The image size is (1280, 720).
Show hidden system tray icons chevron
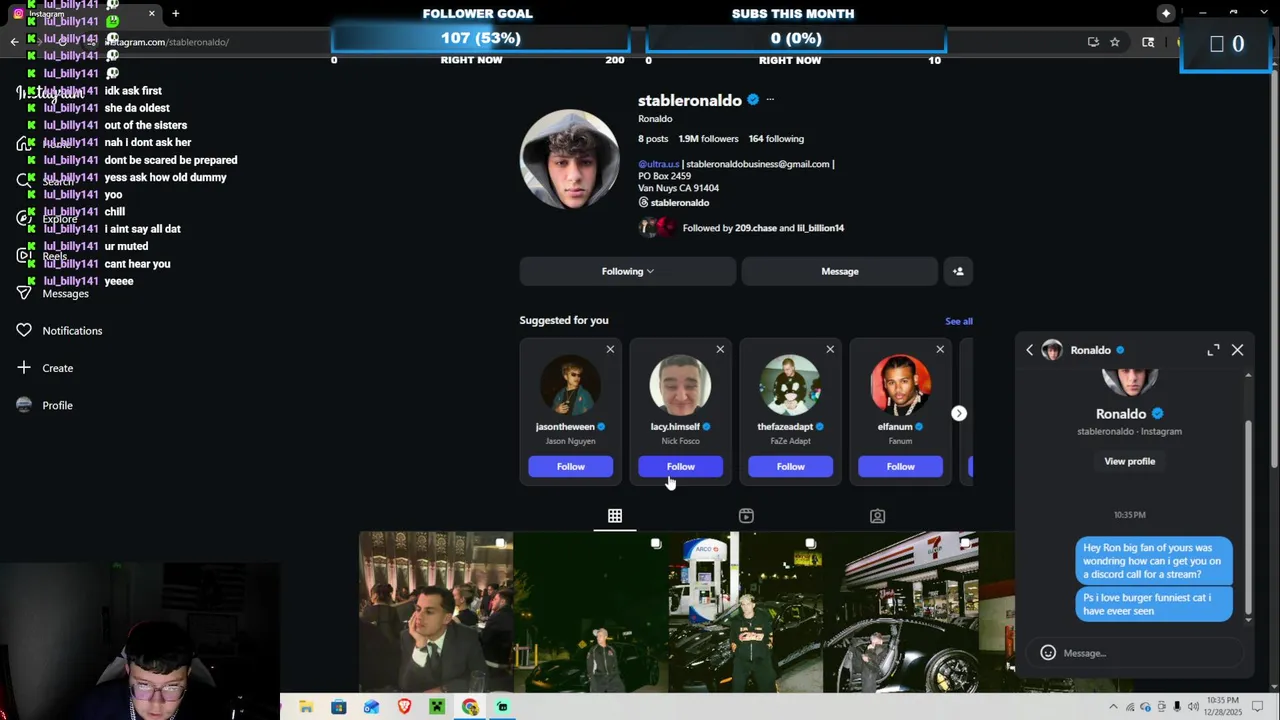point(1113,707)
